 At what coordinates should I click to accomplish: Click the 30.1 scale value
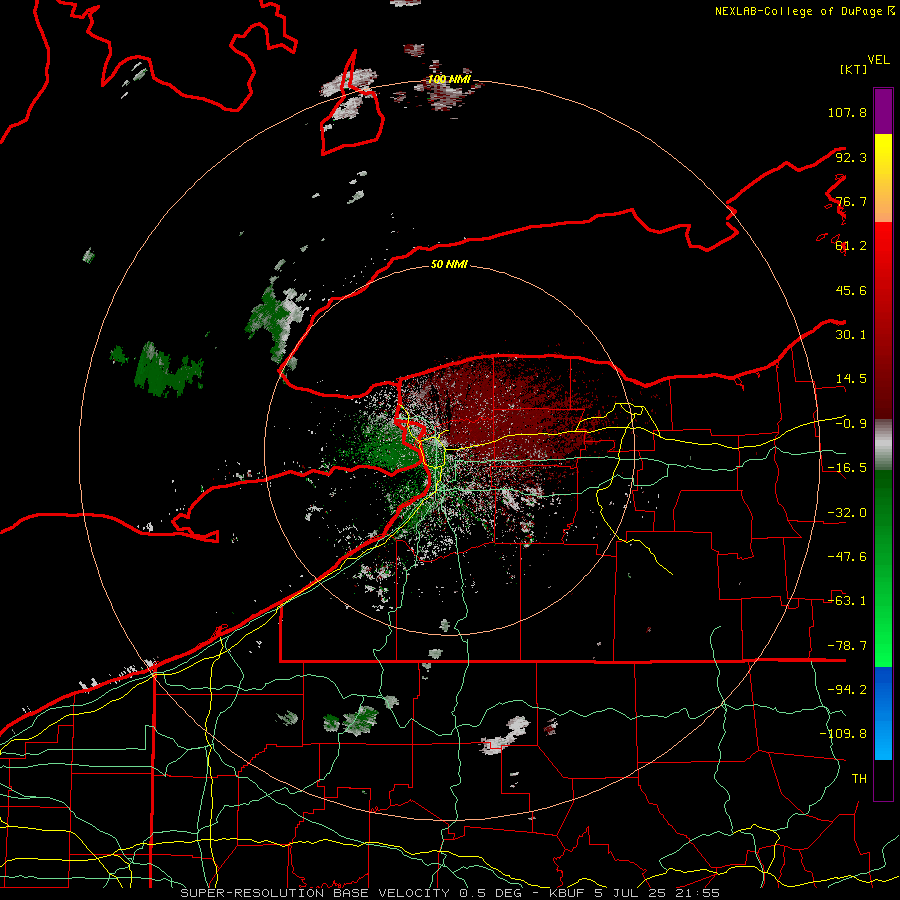click(x=851, y=335)
